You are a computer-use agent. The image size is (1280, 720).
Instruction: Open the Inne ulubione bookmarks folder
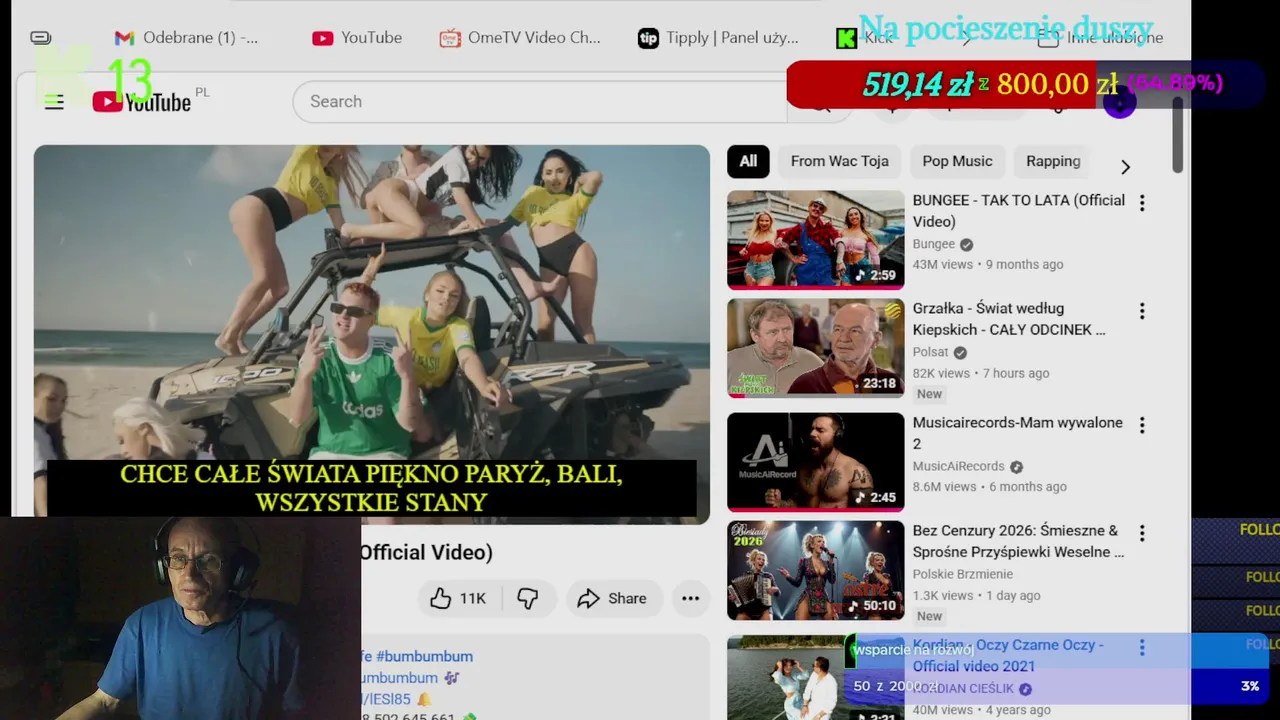[1100, 38]
